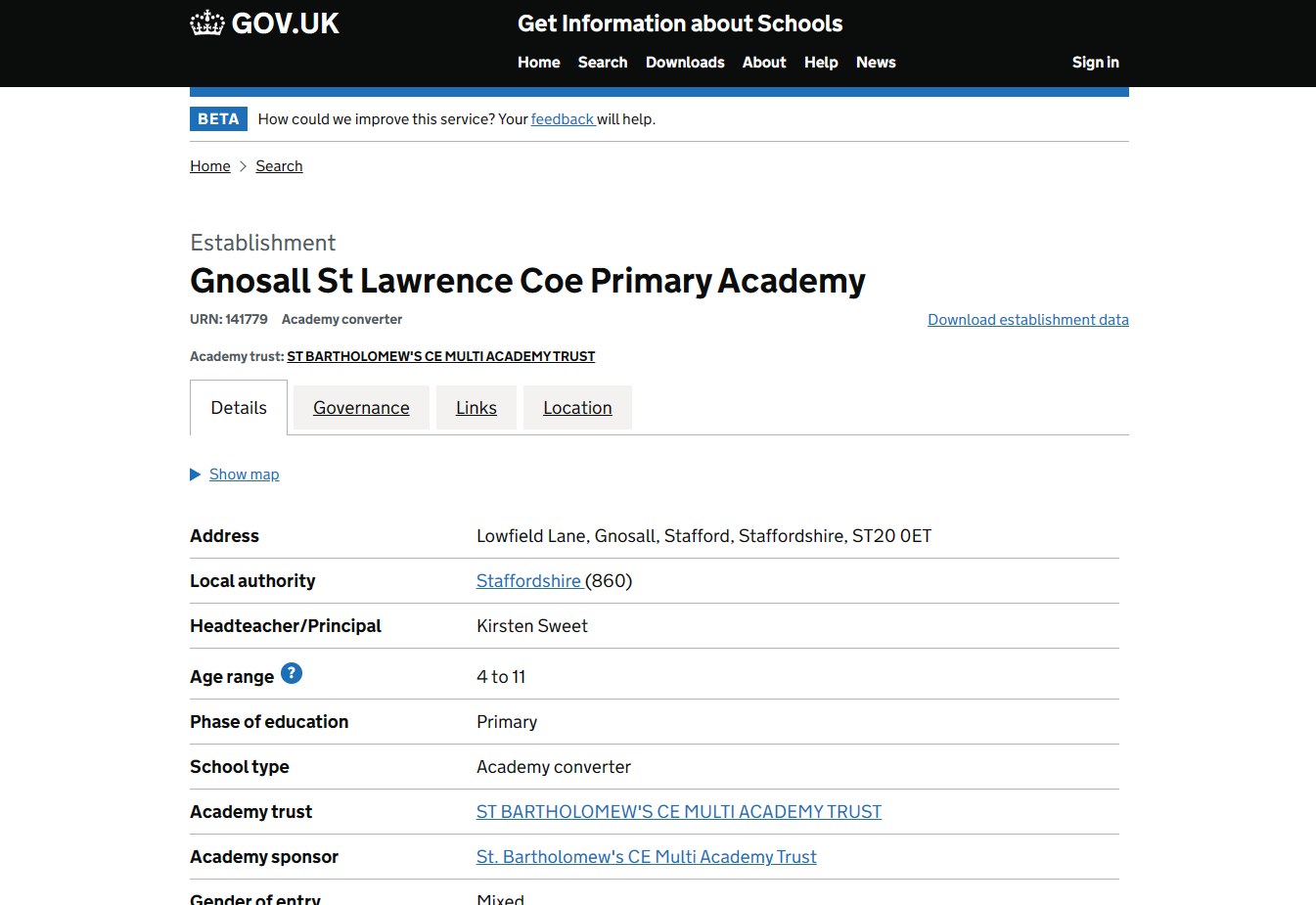Open Home from the breadcrumb trail
The height and width of the screenshot is (905, 1316).
click(209, 165)
